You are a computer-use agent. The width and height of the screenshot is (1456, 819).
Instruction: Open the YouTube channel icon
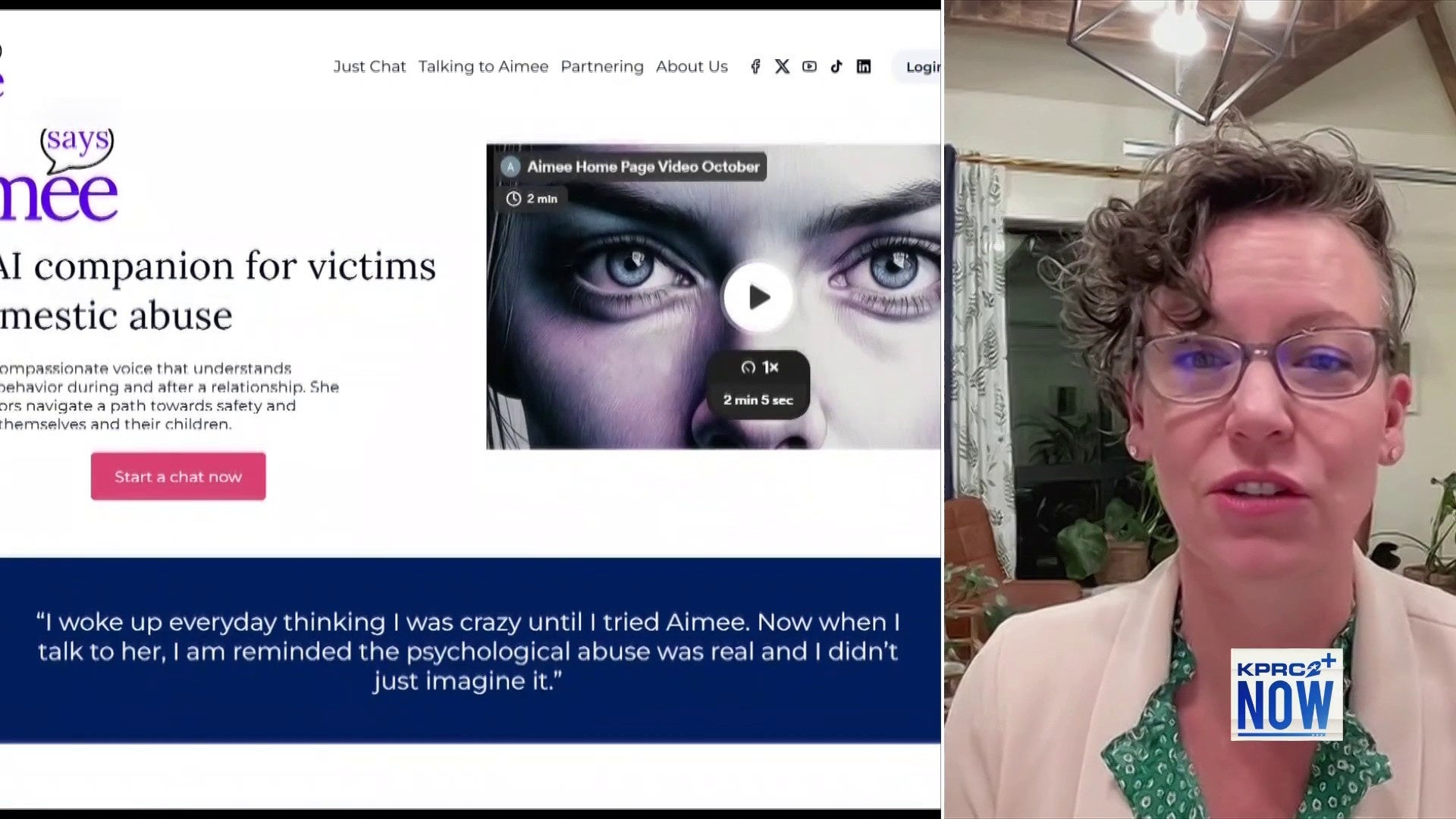click(809, 67)
